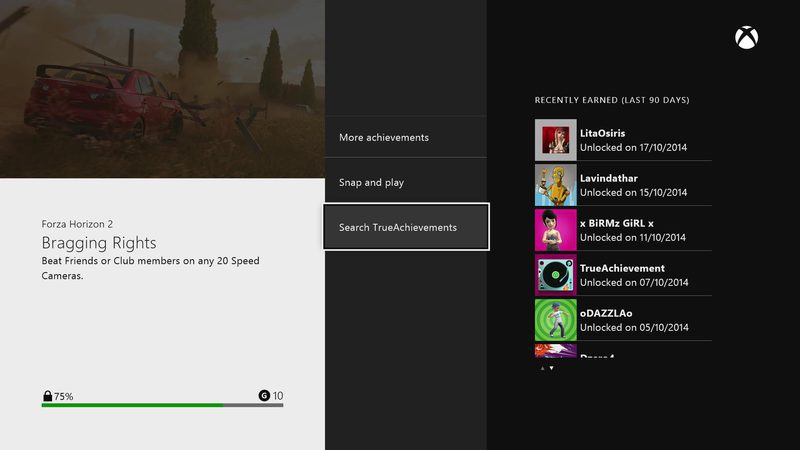
Task: Select Search TrueAchievements
Action: [406, 227]
